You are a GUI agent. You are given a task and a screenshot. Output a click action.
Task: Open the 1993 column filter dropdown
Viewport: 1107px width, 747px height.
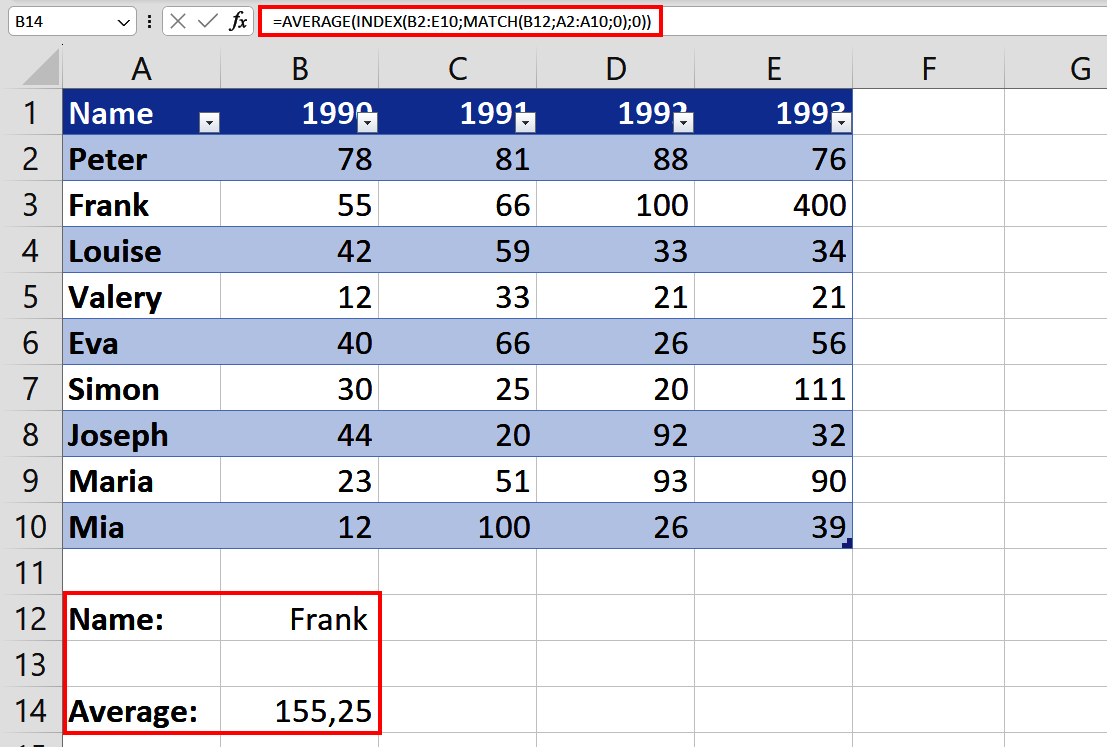click(841, 122)
